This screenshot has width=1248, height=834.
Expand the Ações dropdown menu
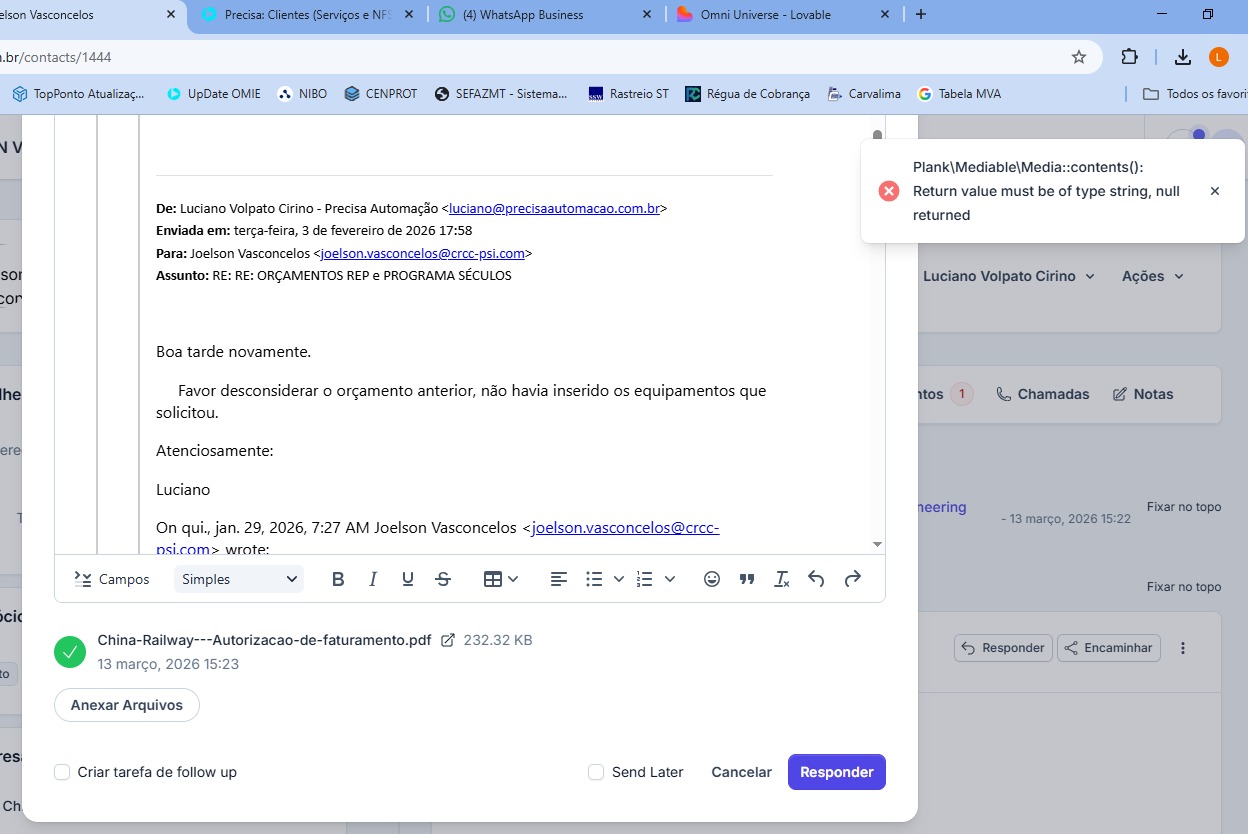[x=1153, y=276]
